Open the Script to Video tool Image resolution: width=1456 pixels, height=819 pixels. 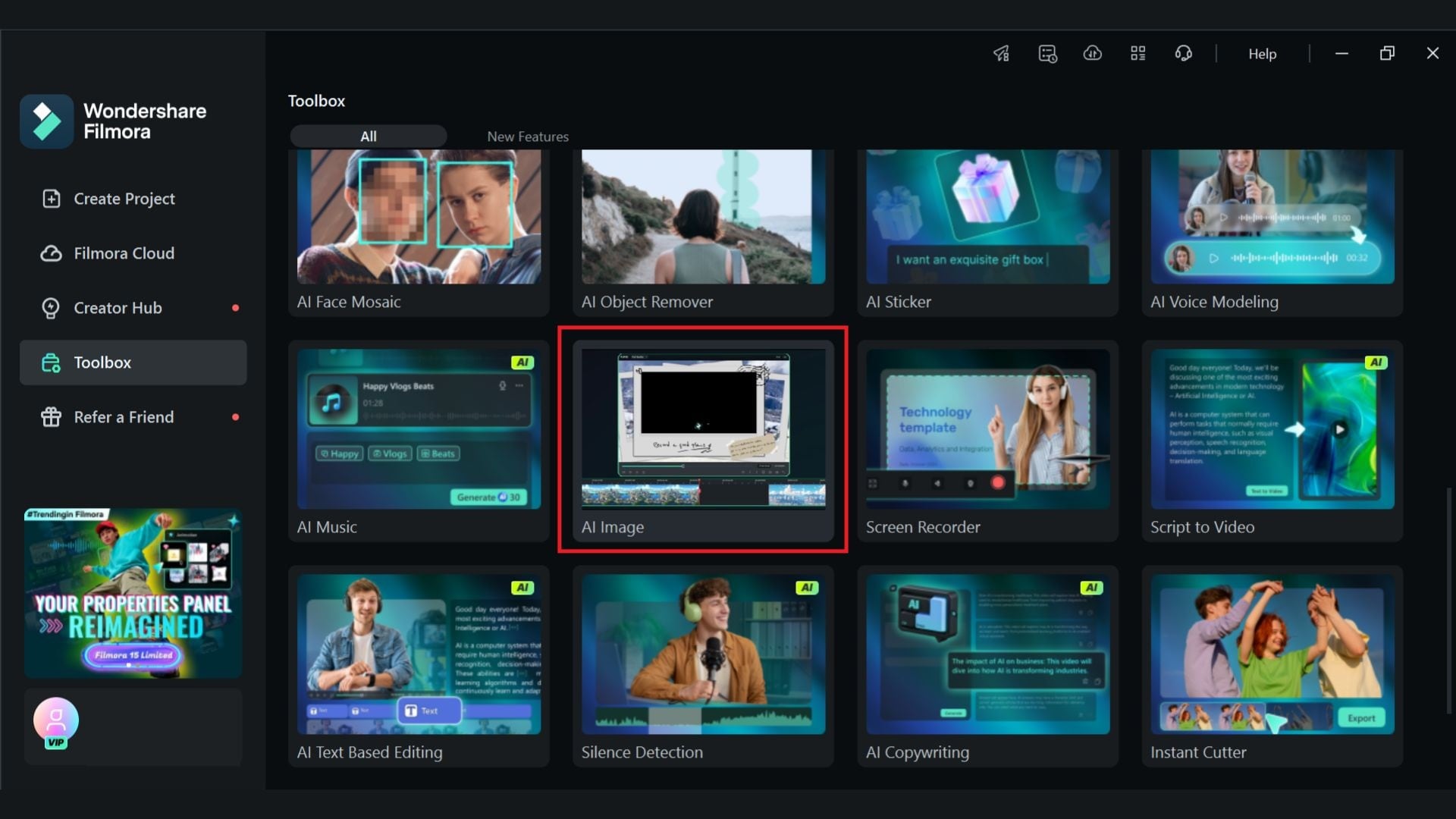tap(1272, 428)
